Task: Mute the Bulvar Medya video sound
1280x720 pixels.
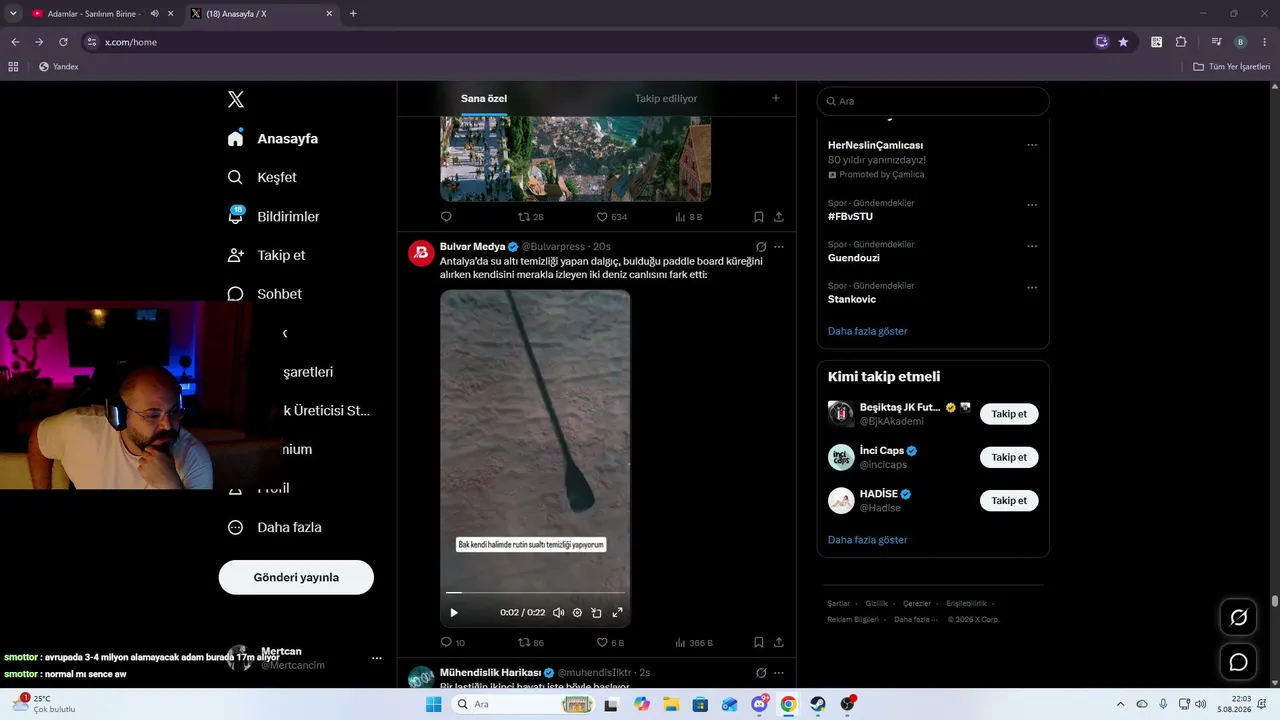Action: pyautogui.click(x=559, y=613)
